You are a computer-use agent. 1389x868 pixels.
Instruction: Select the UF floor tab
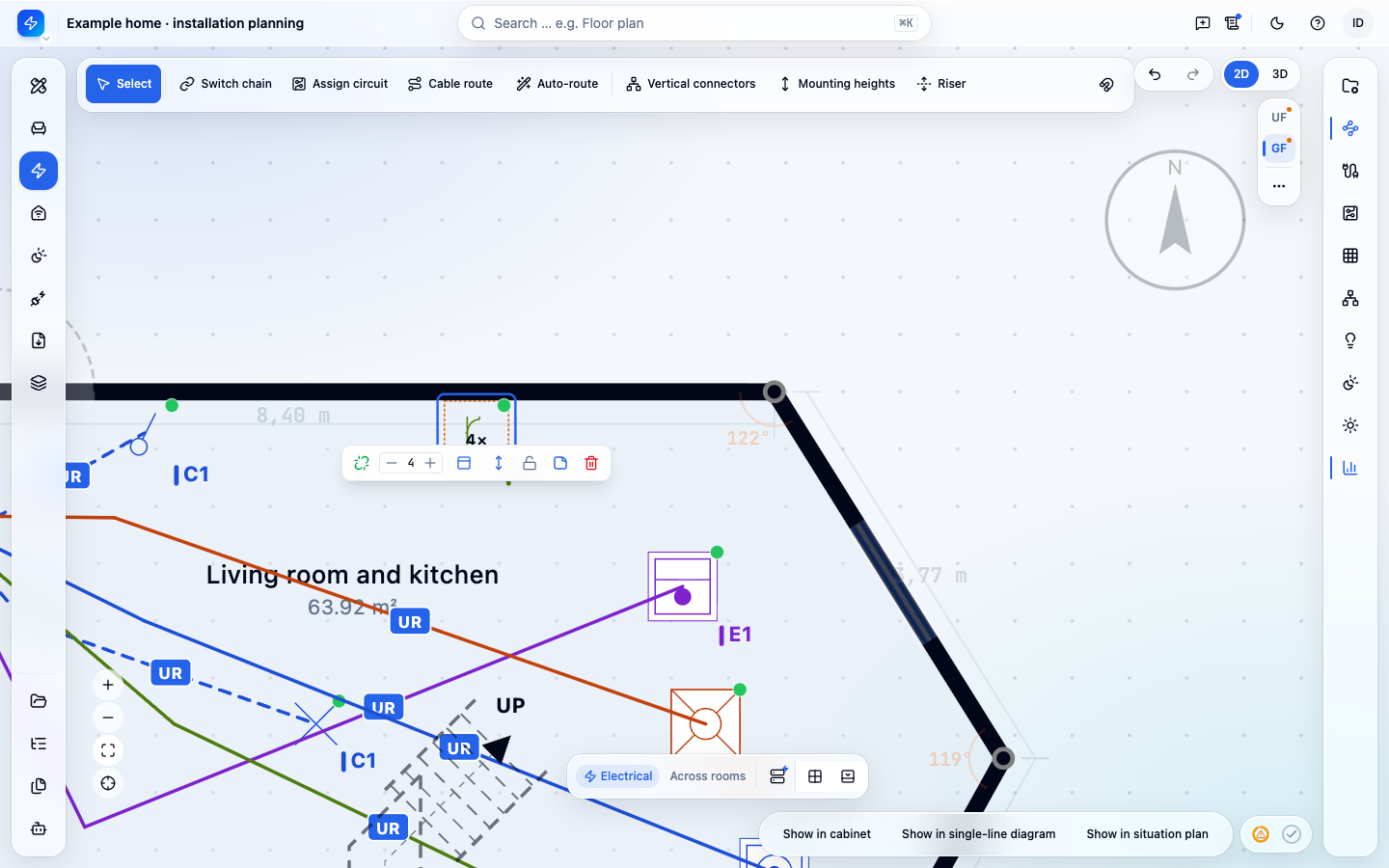tap(1279, 118)
